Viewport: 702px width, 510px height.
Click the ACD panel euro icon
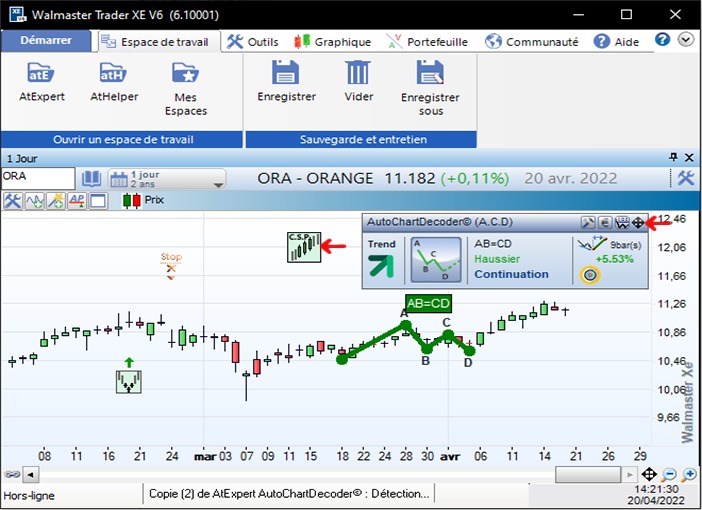(x=604, y=222)
